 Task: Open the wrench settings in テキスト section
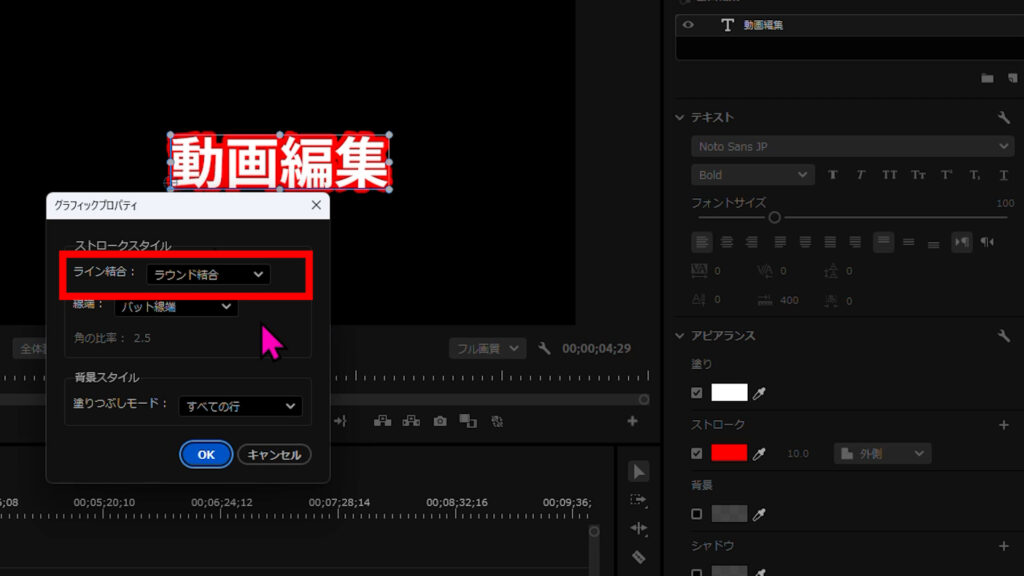click(x=1004, y=117)
